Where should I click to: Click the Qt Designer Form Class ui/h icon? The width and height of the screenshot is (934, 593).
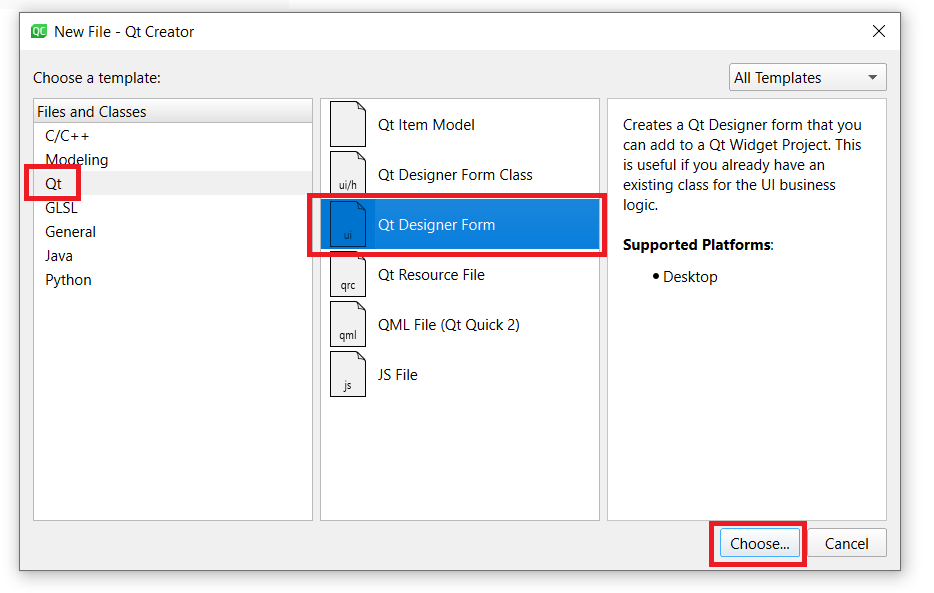tap(348, 175)
